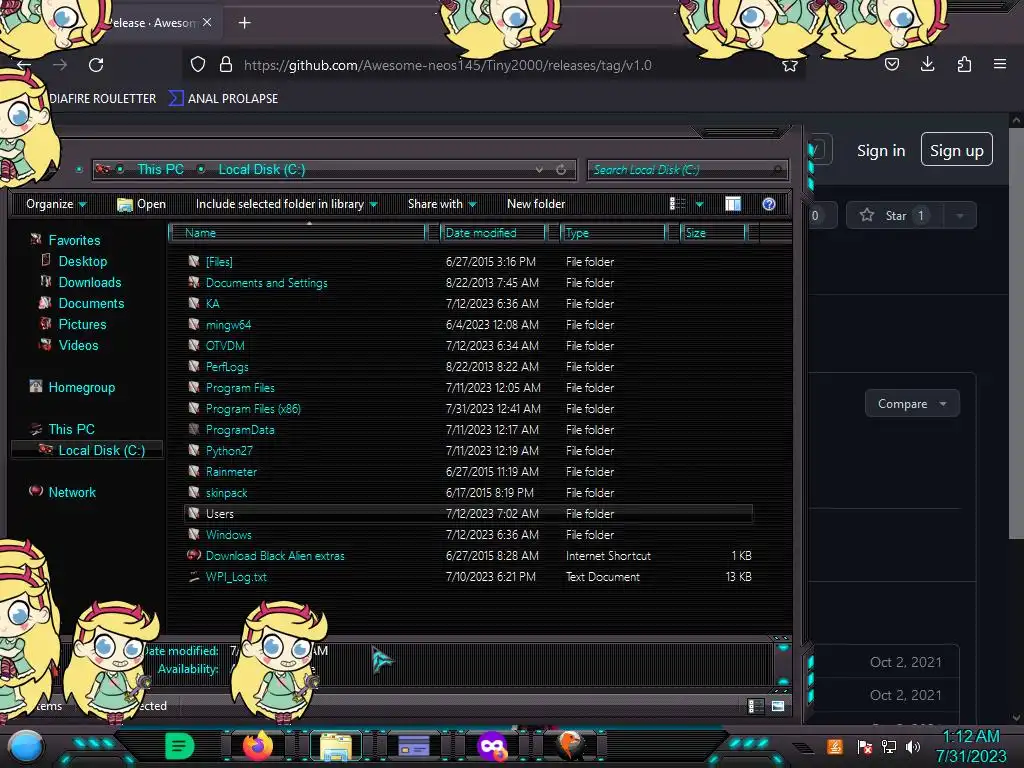Screen dimensions: 1024x768
Task: Click Firefox forward navigation arrow
Action: pos(60,65)
